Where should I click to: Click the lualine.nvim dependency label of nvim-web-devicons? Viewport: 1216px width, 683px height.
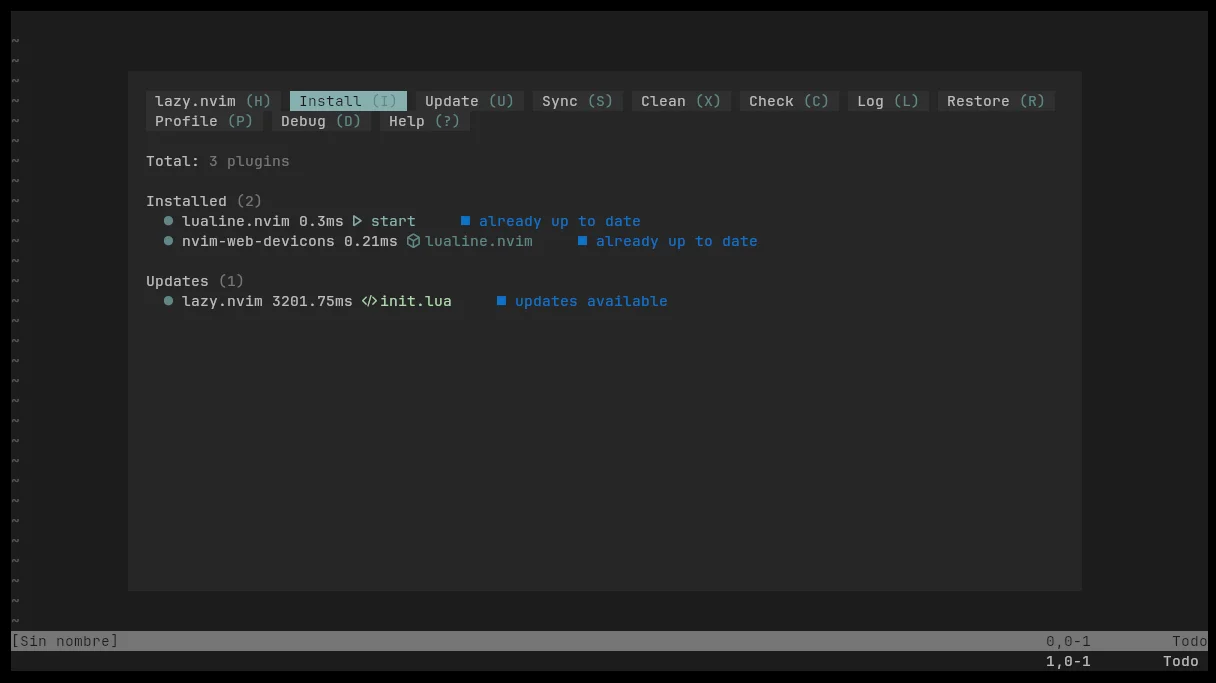(x=479, y=241)
